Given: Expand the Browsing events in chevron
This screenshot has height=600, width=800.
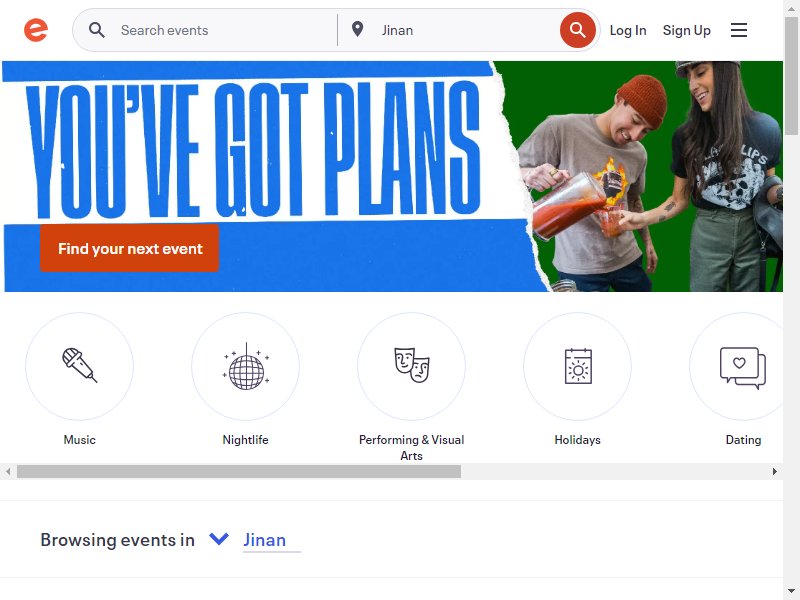Looking at the screenshot, I should [219, 539].
